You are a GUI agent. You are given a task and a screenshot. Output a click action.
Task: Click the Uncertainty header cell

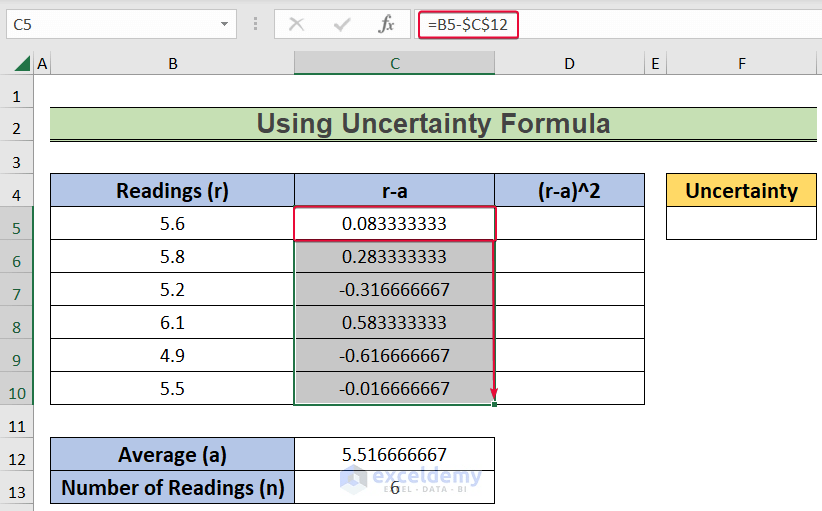pos(741,190)
